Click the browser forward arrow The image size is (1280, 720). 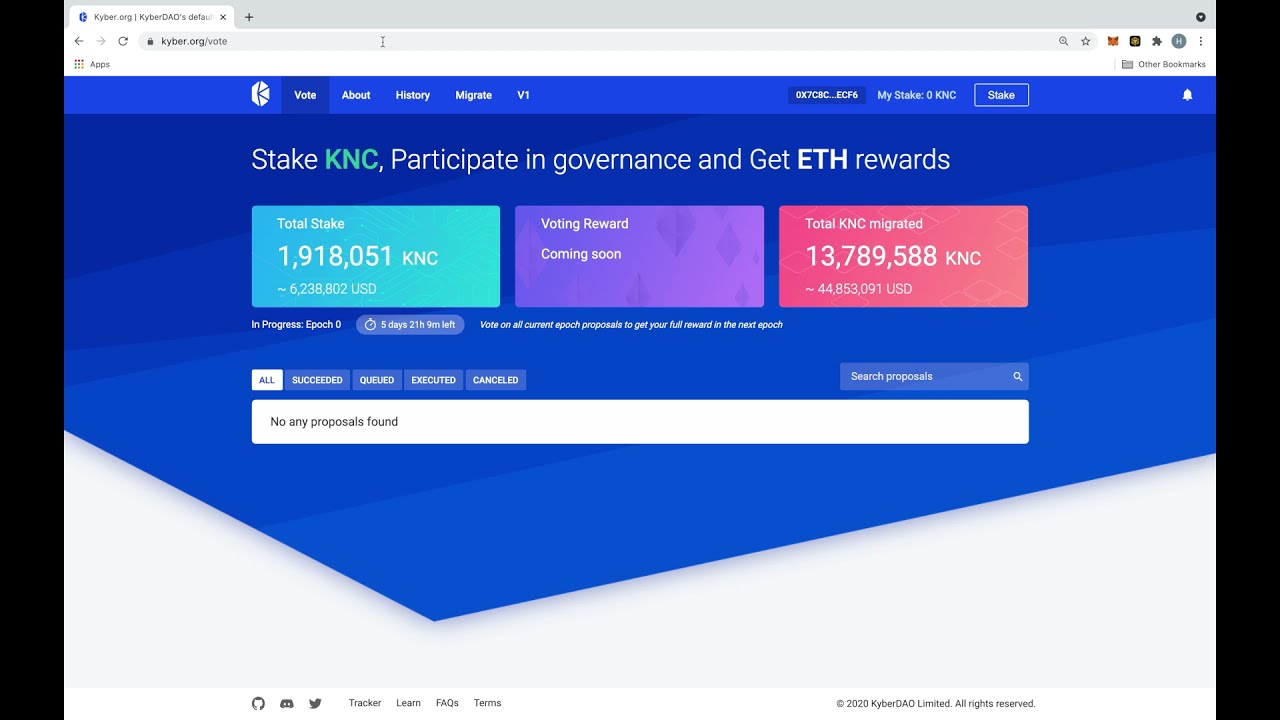pos(101,41)
